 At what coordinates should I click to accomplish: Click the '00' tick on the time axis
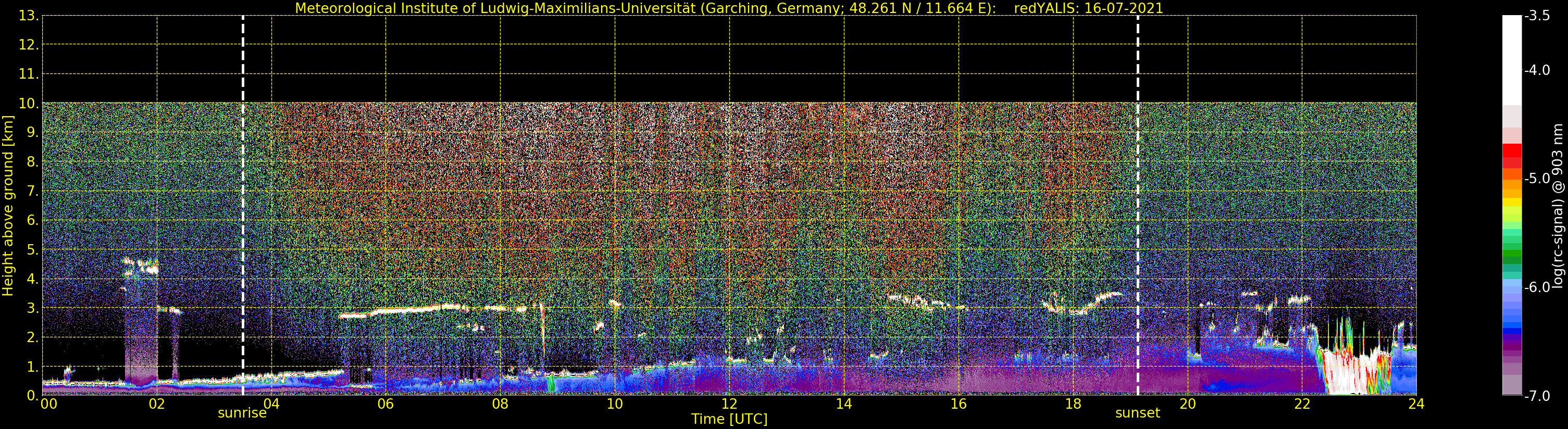(48, 403)
